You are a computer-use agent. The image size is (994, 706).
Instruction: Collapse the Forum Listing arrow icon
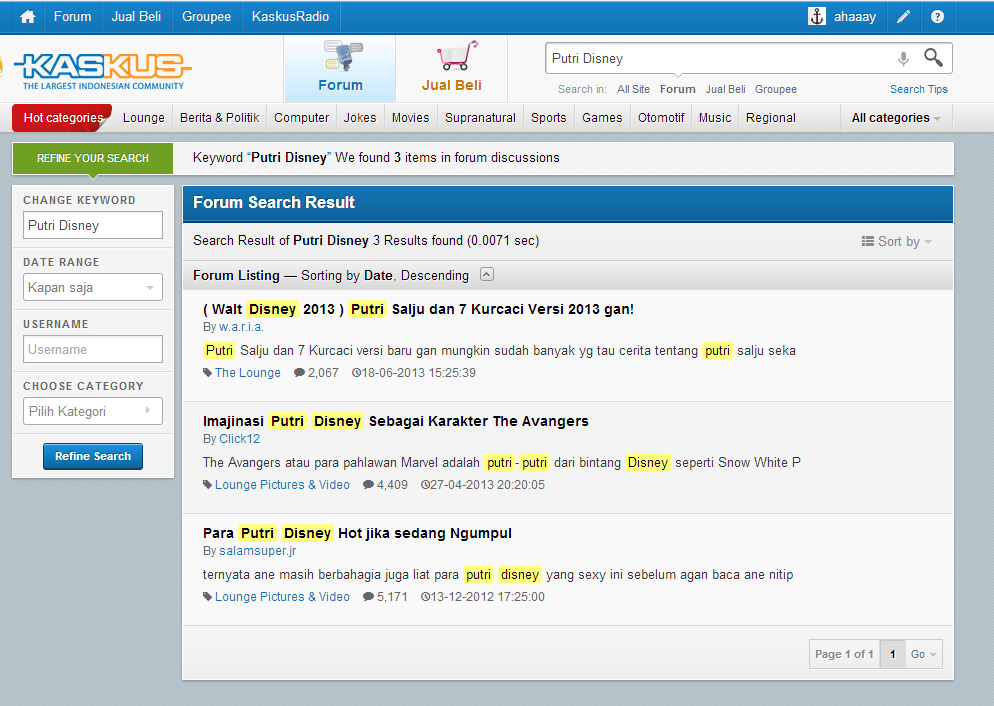click(486, 274)
